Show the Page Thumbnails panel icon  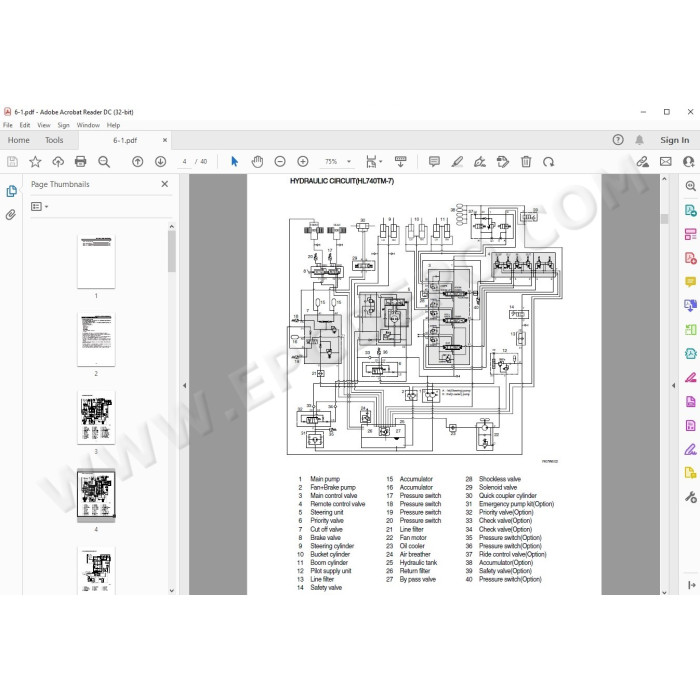[x=11, y=191]
